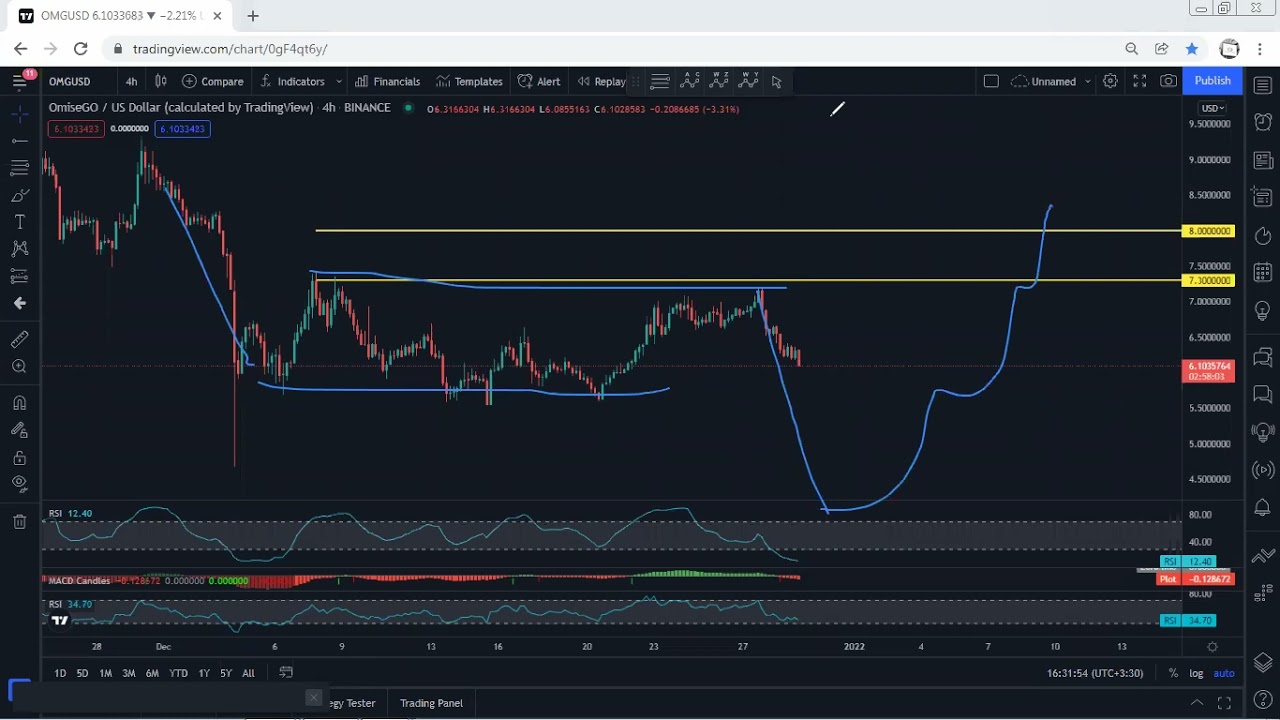
Task: Select the ruler measure tool
Action: click(x=19, y=340)
